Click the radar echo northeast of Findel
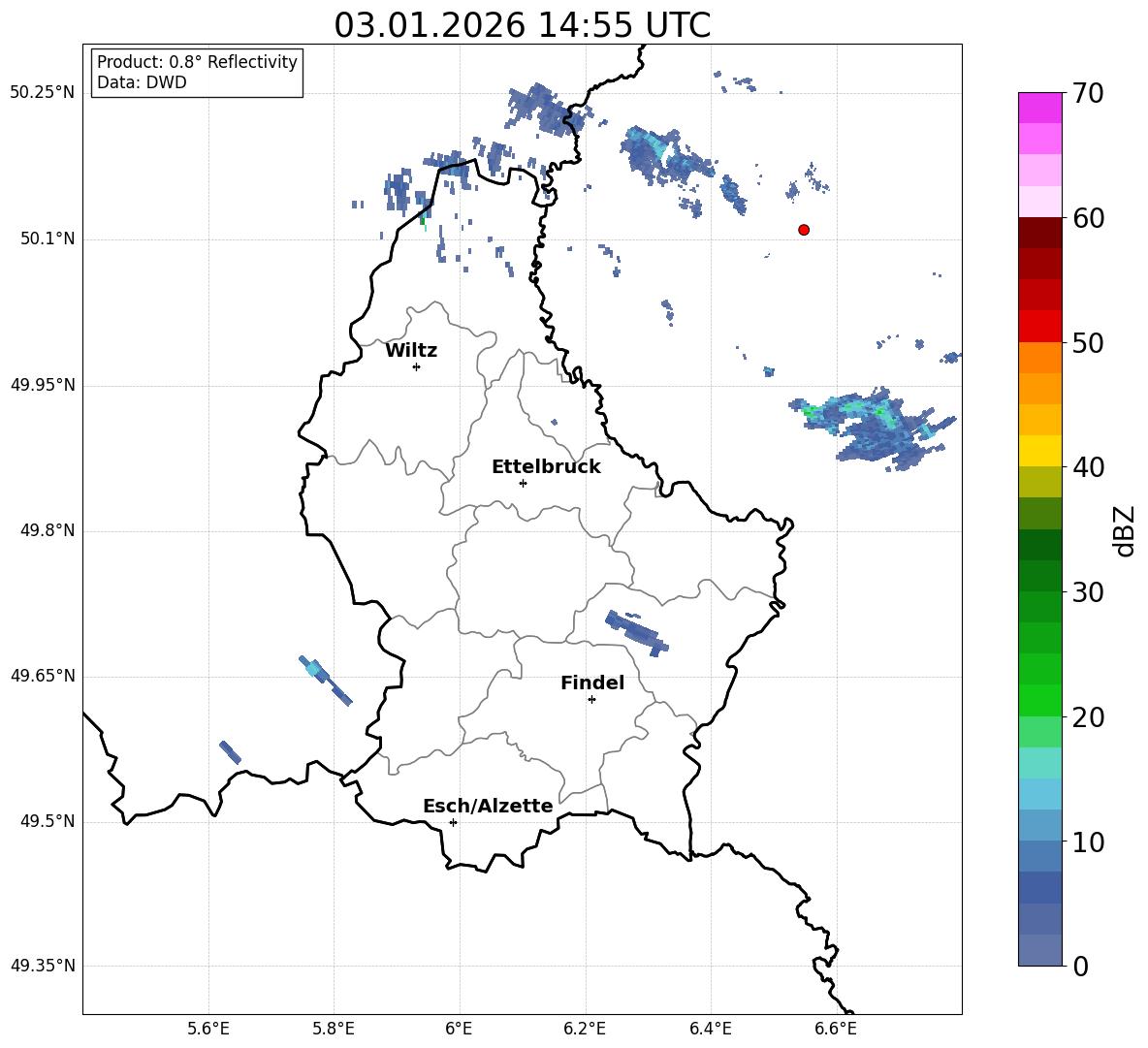Screen dimensions: 1148x1048 tap(636, 633)
